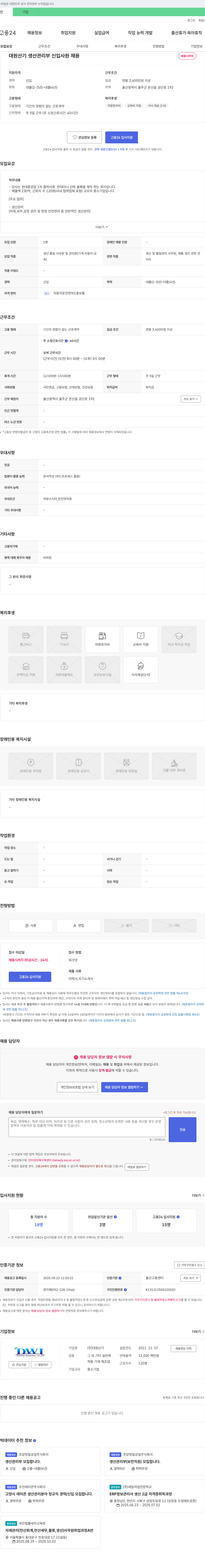Open the 자재관리전산회계 training posting

[x=49, y=1530]
